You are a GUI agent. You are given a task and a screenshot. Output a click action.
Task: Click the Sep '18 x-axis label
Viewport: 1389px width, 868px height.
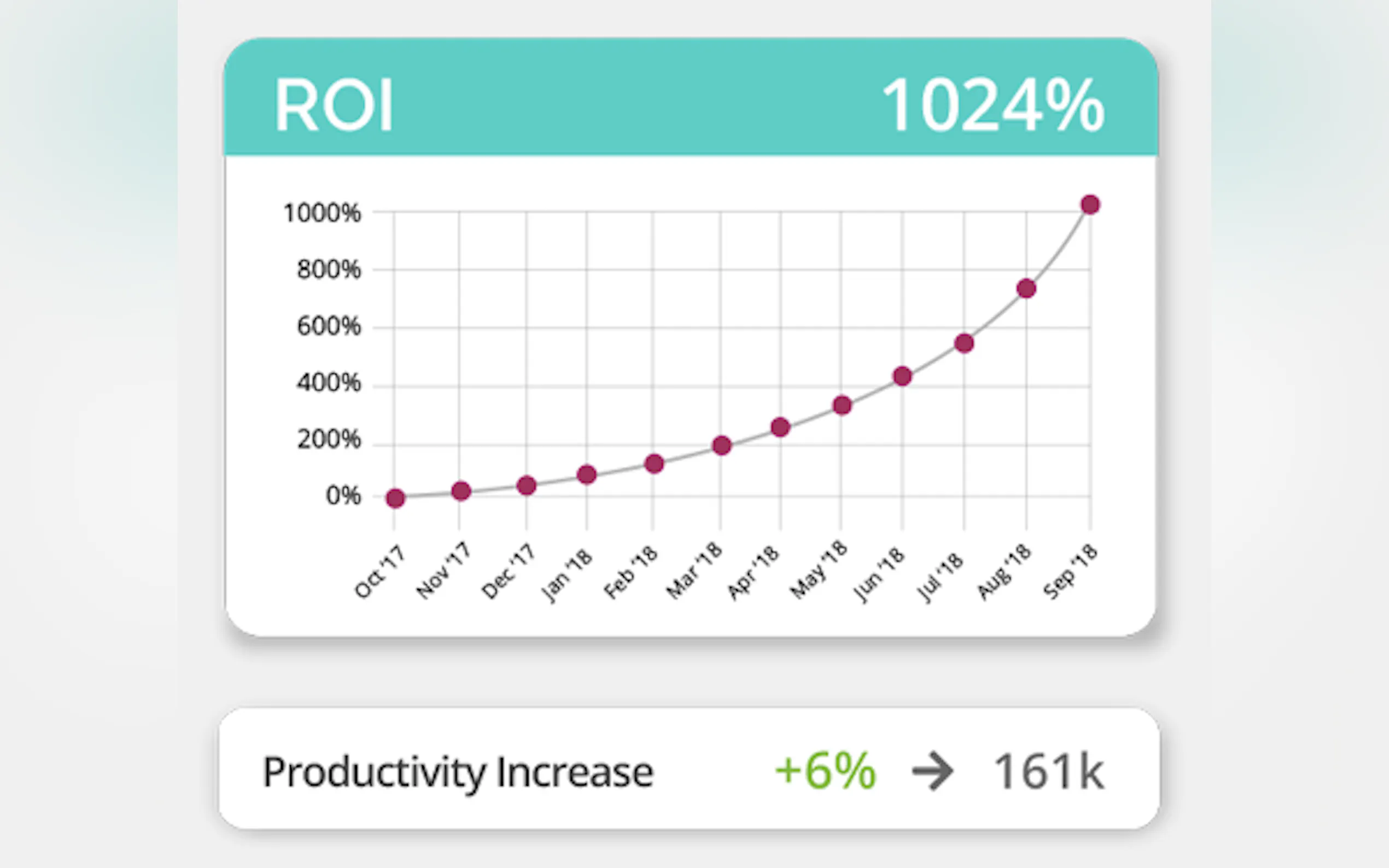1070,571
